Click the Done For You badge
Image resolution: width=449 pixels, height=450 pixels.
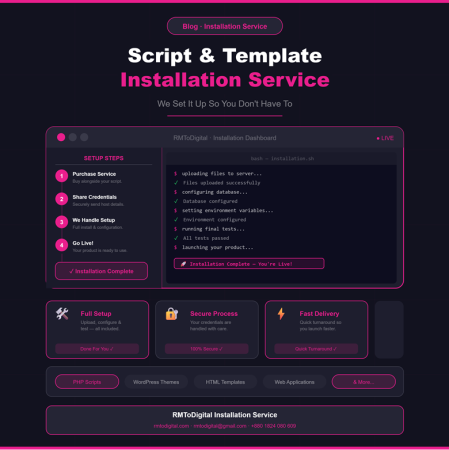pyautogui.click(x=97, y=349)
